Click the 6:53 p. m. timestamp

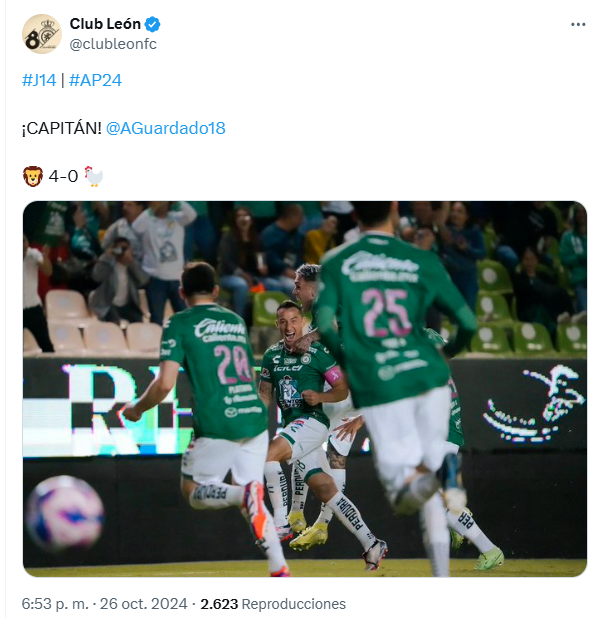click(55, 604)
